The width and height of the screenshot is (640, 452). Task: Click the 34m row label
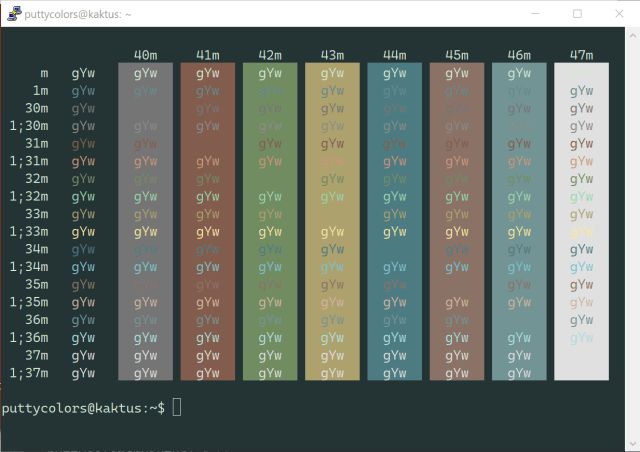[x=36, y=249]
